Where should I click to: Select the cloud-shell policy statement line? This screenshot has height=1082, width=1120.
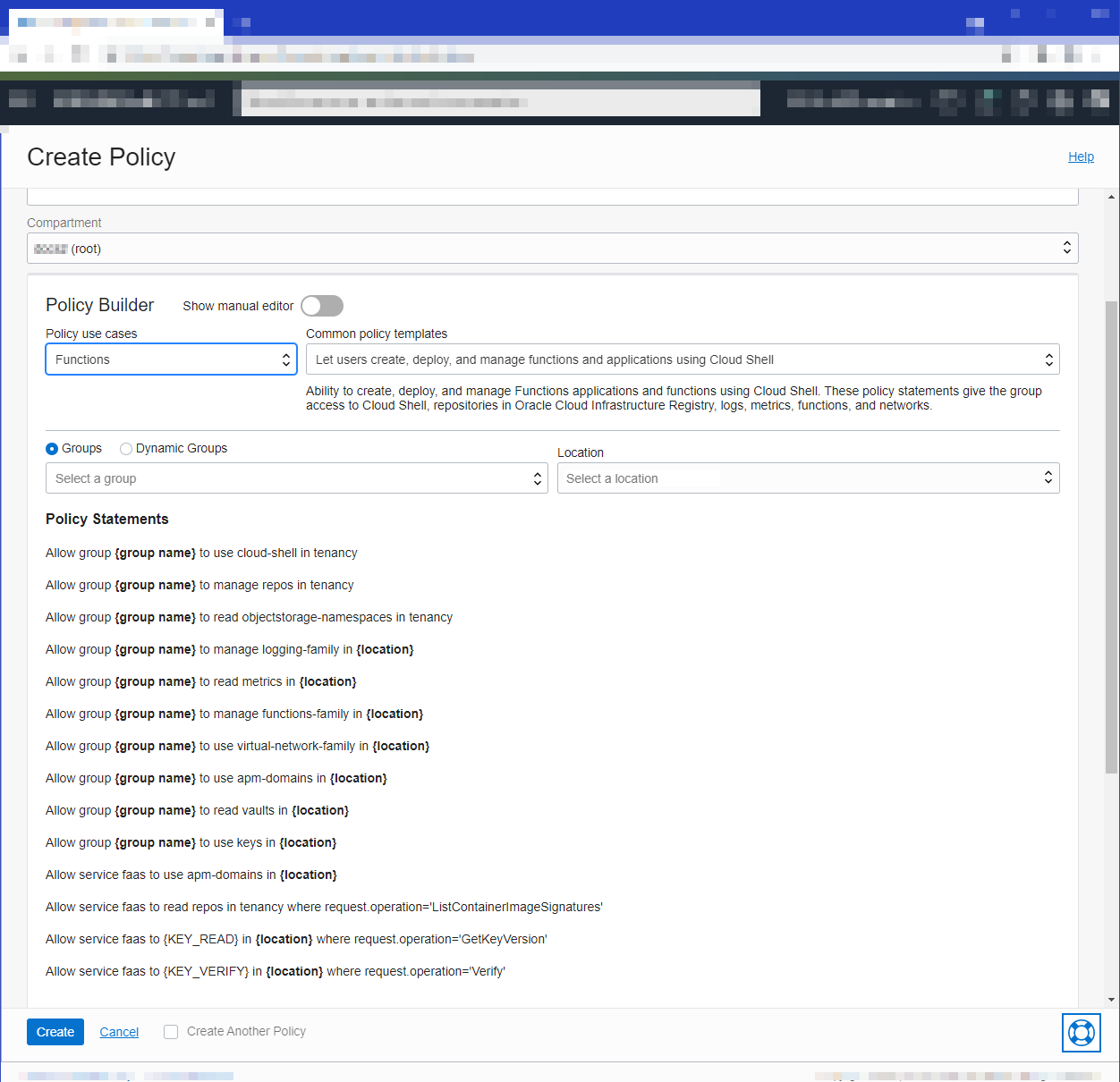pos(201,553)
